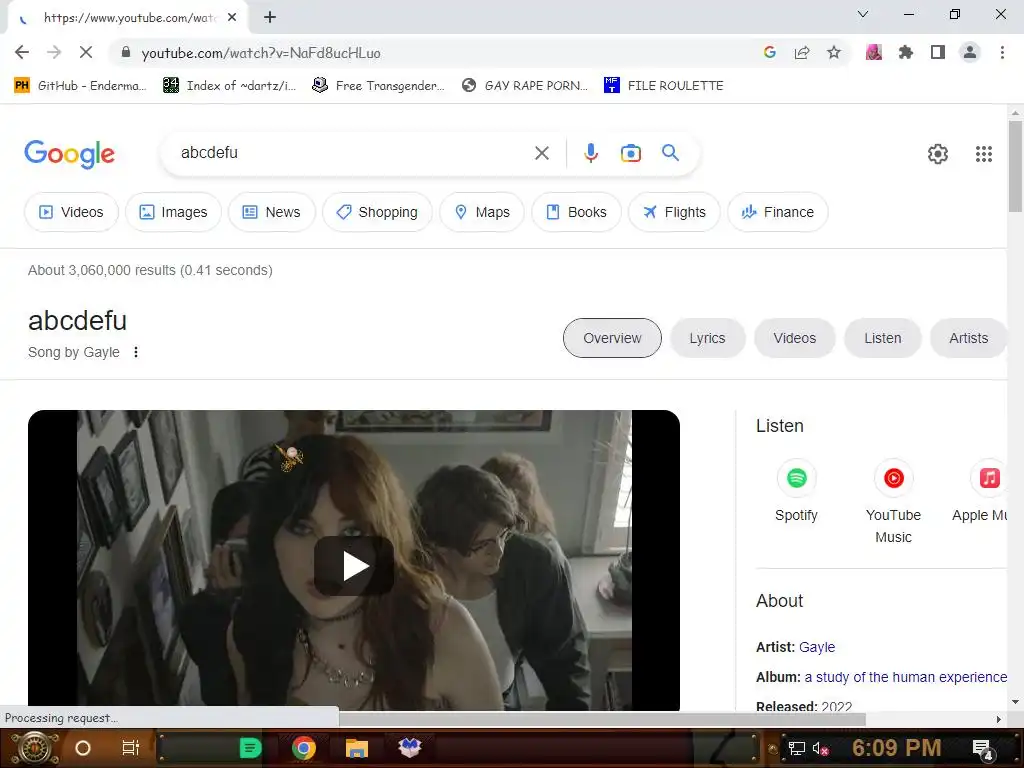Select the Videos chip in song panel
Viewport: 1024px width, 768px height.
coord(794,338)
